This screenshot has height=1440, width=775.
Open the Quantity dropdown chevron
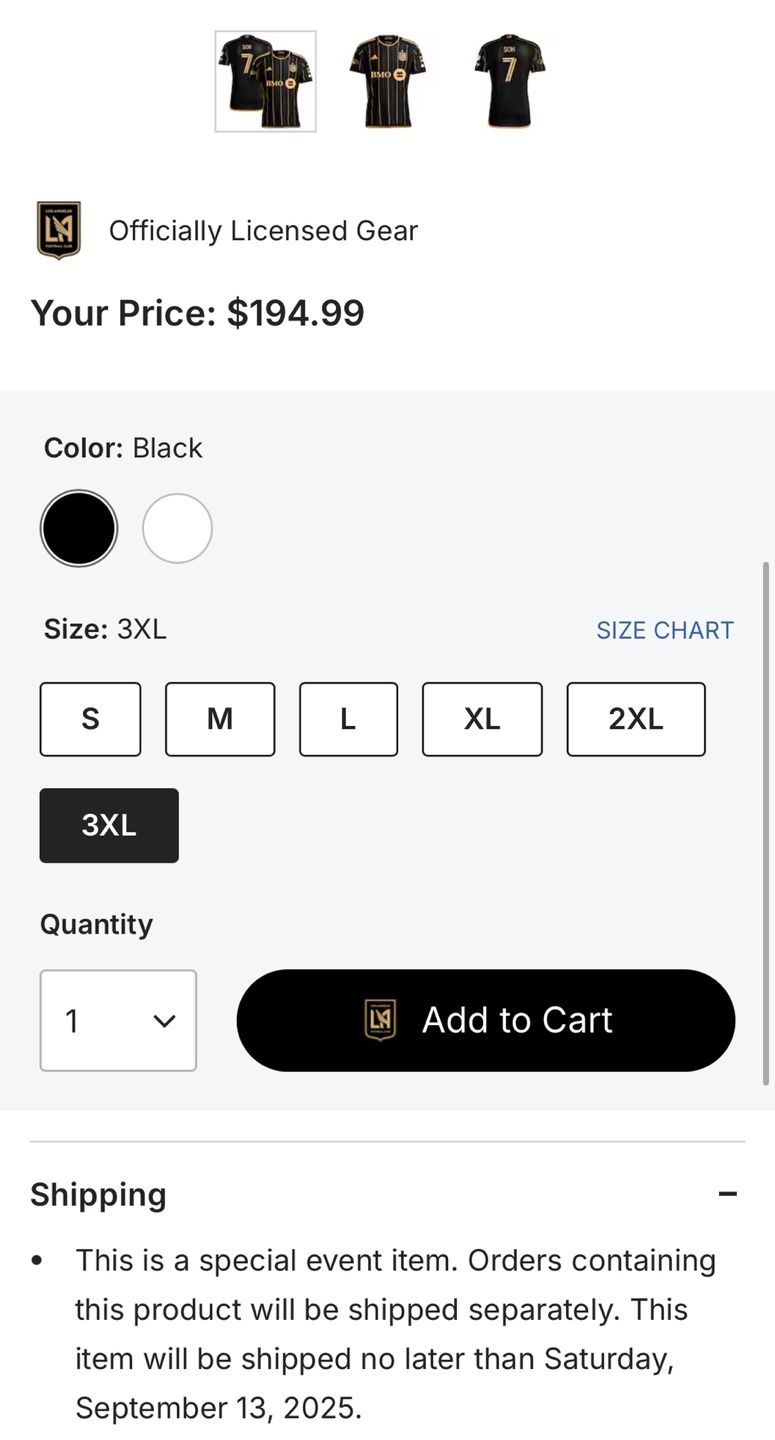[164, 1021]
